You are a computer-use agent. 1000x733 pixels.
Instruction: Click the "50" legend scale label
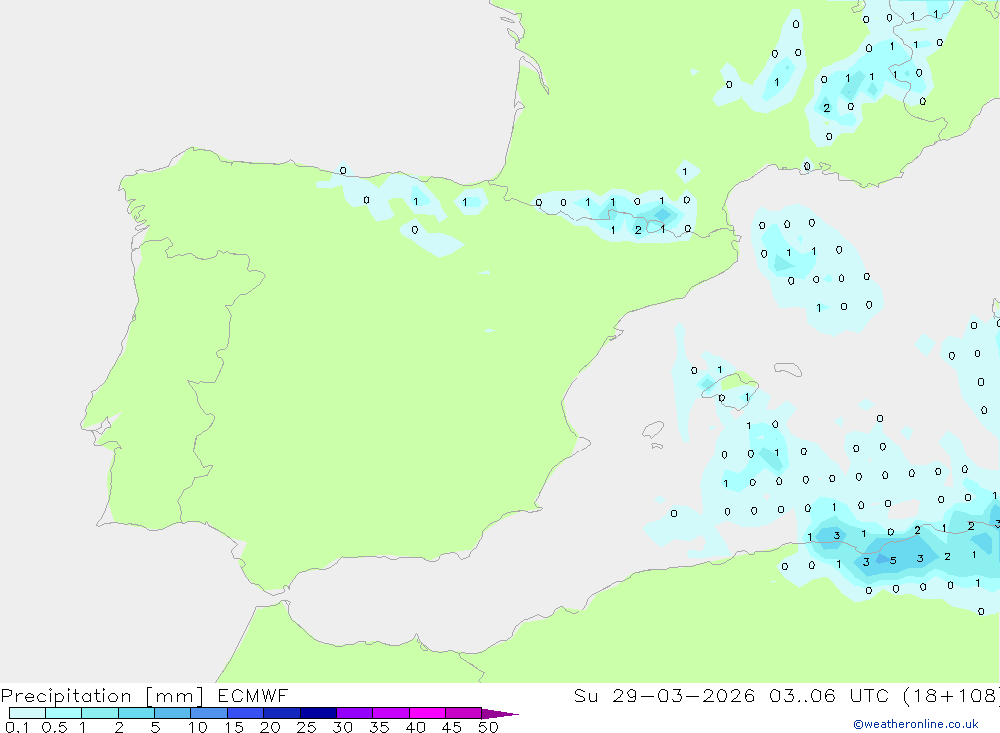[x=488, y=727]
